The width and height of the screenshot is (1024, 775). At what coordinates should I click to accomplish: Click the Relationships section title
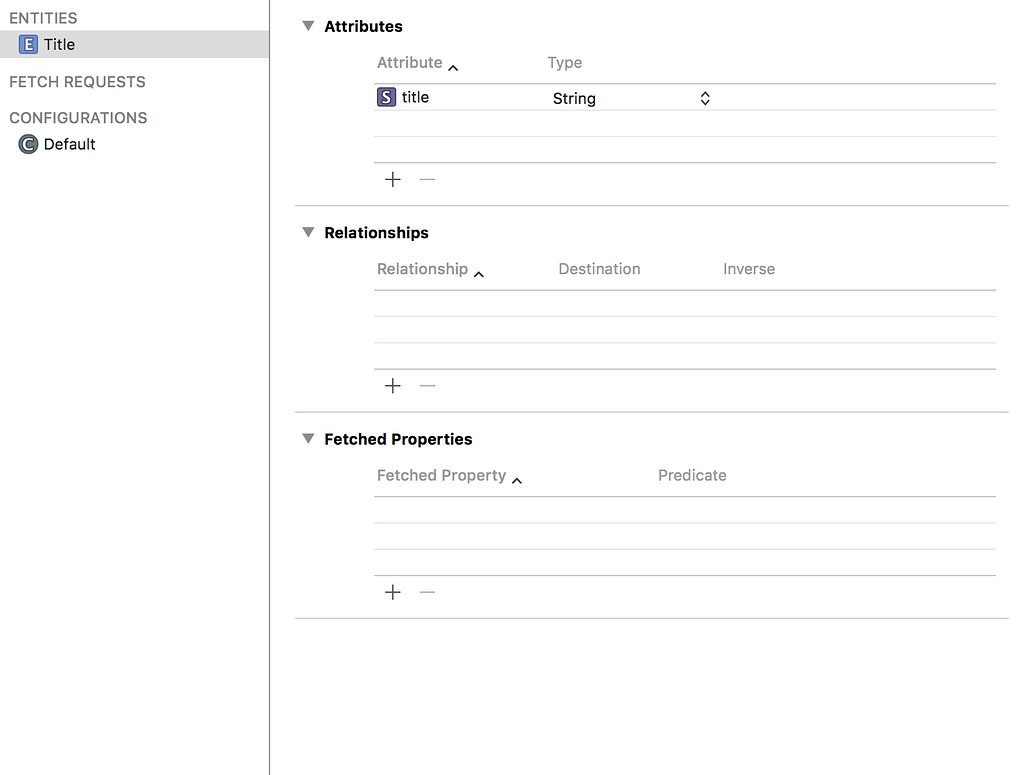376,233
